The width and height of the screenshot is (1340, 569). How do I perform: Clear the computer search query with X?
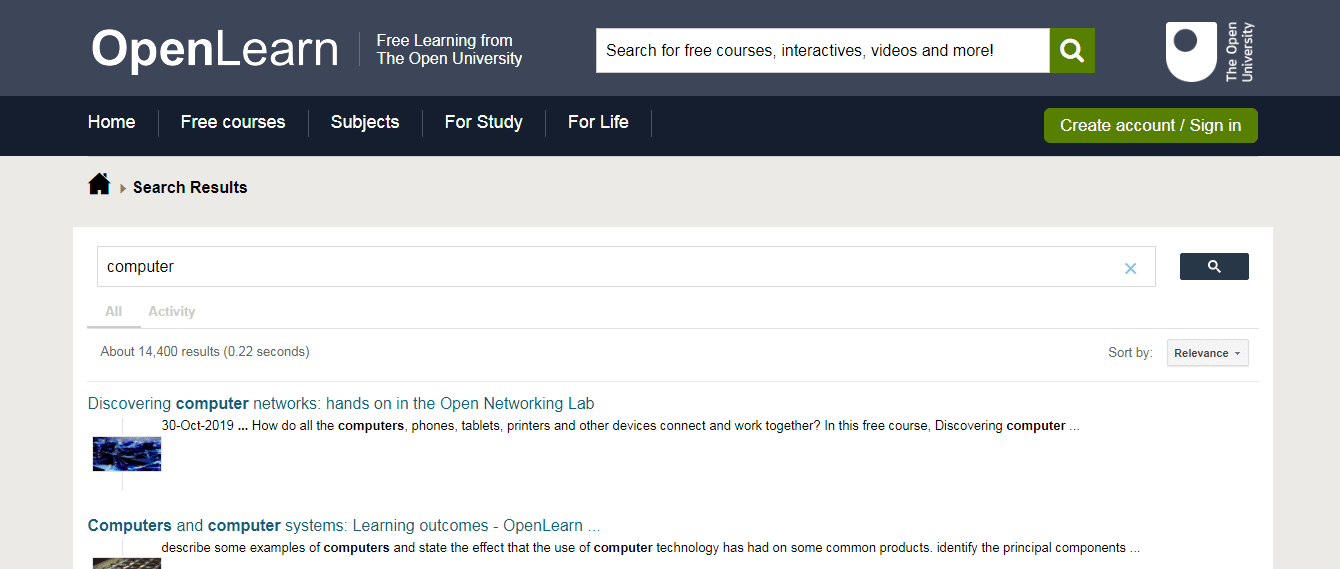point(1130,268)
